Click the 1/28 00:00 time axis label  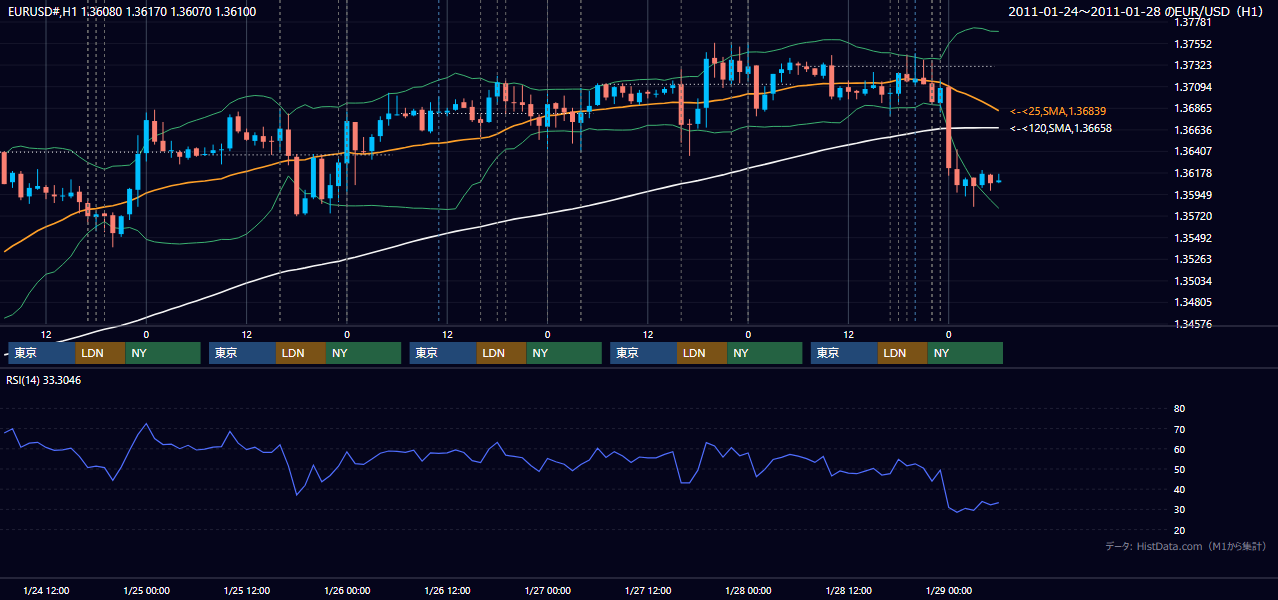pos(749,590)
